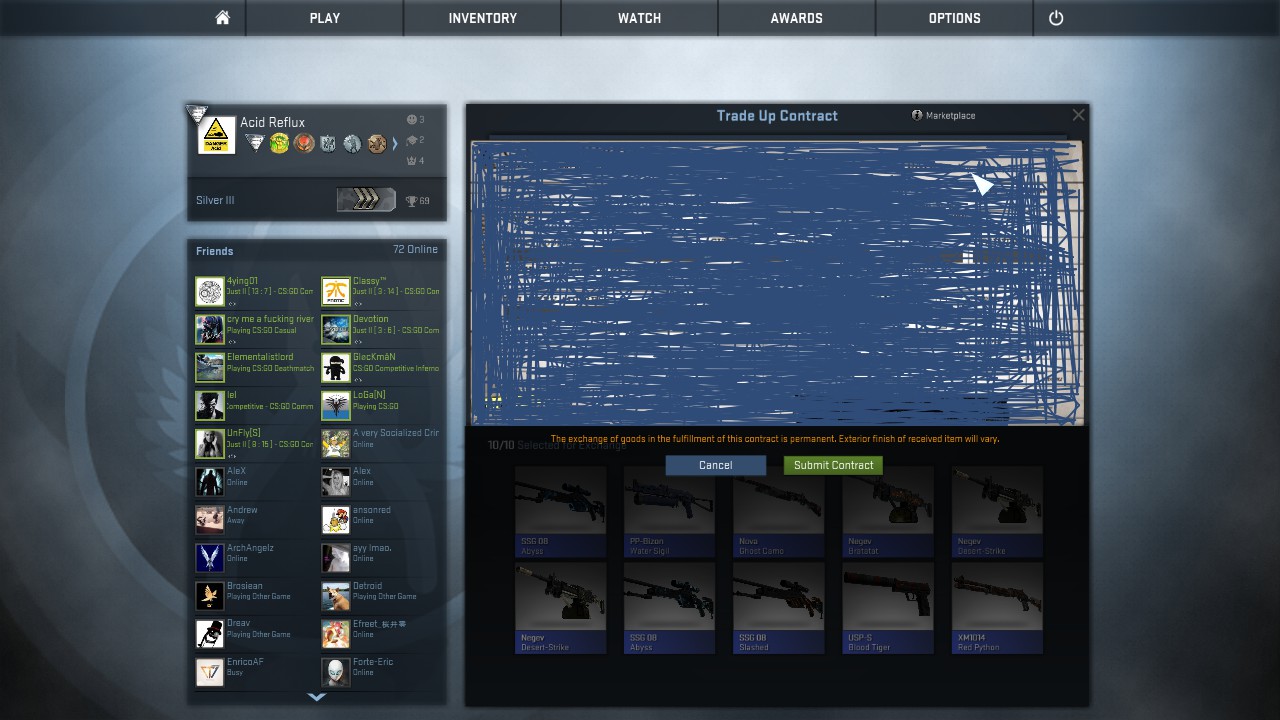This screenshot has width=1280, height=720.
Task: Click Forte-Eric's skull avatar
Action: [336, 672]
